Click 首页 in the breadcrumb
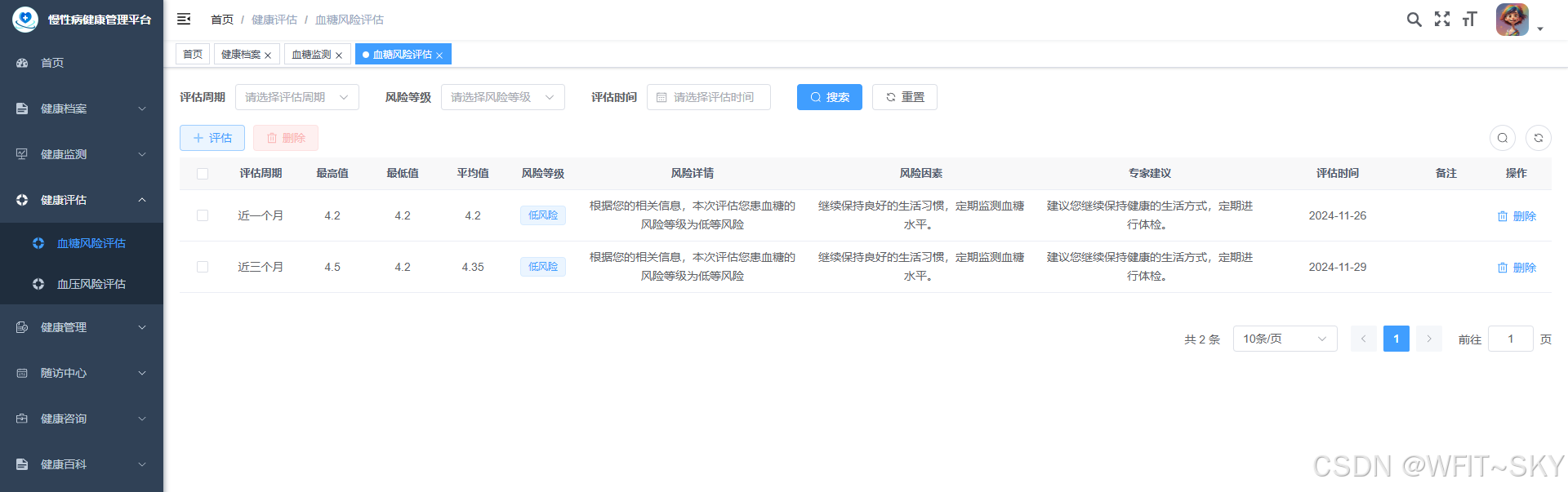1568x492 pixels. point(222,20)
